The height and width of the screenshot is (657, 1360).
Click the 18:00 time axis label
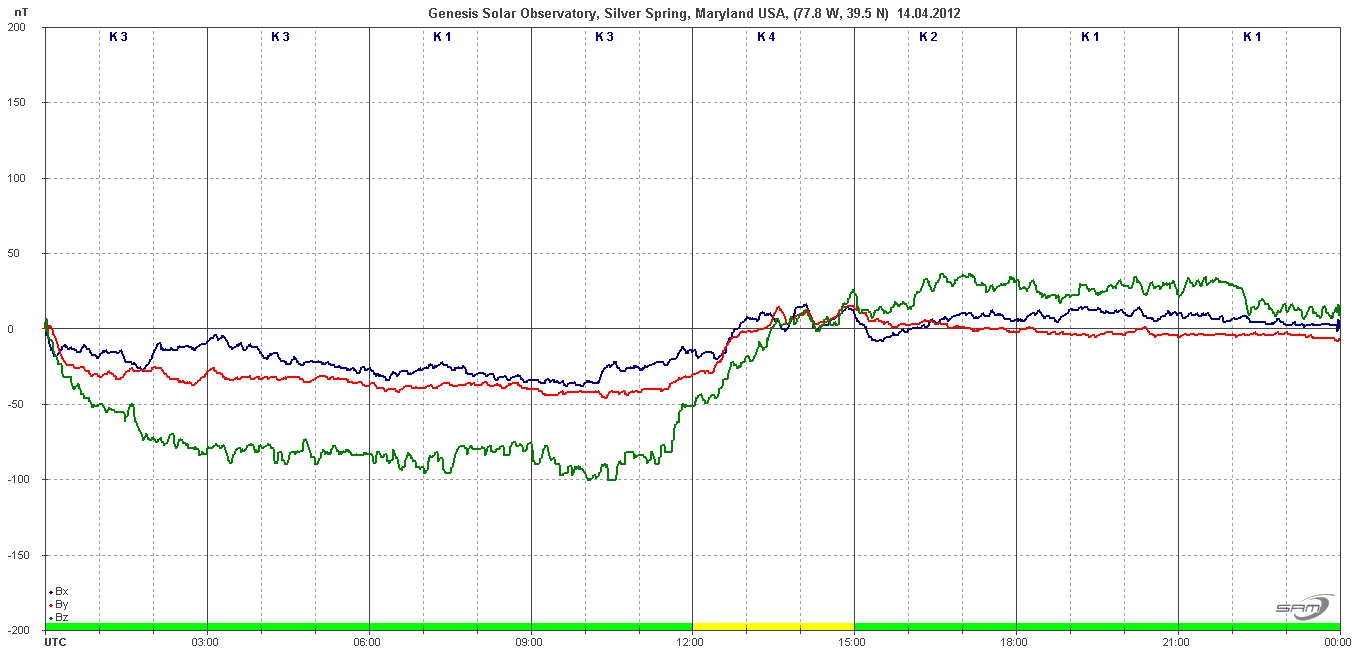click(1016, 642)
